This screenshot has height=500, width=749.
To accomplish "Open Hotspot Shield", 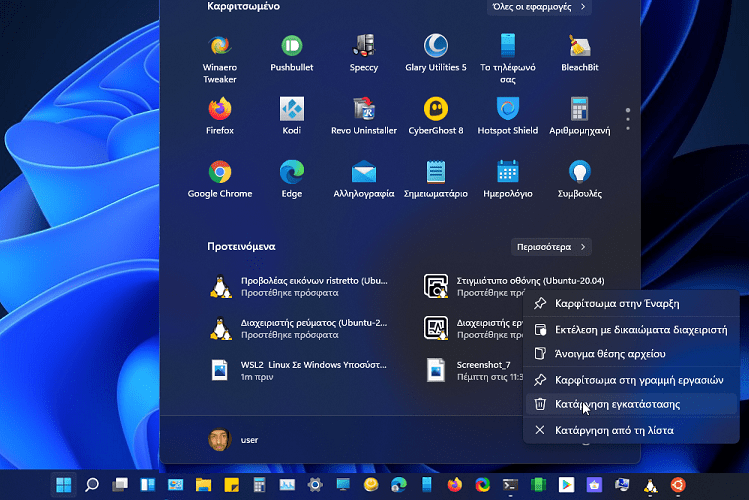I will click(x=507, y=116).
